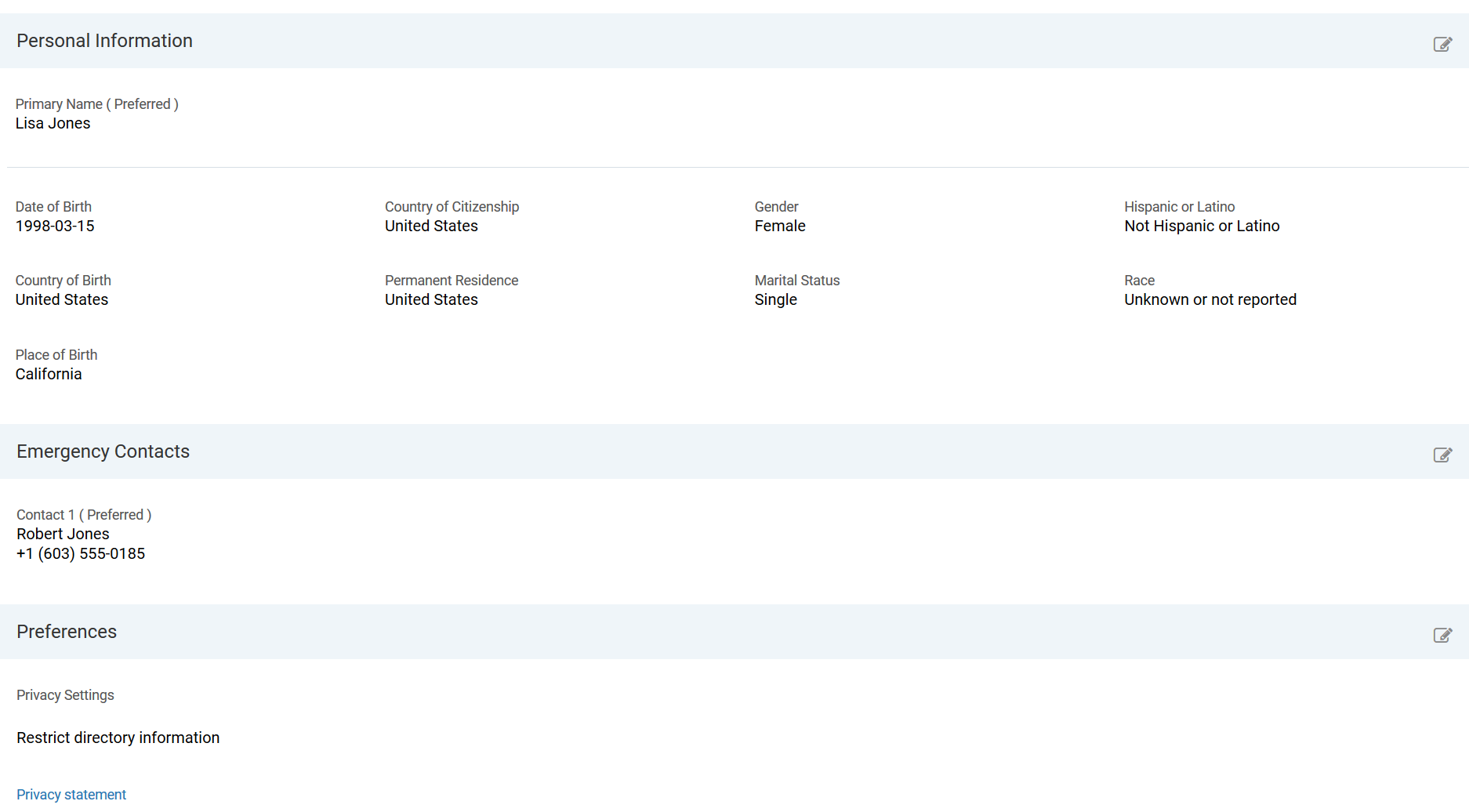This screenshot has height=812, width=1469.
Task: Click the pencil icon next to Emergency Contacts header
Action: click(1443, 455)
